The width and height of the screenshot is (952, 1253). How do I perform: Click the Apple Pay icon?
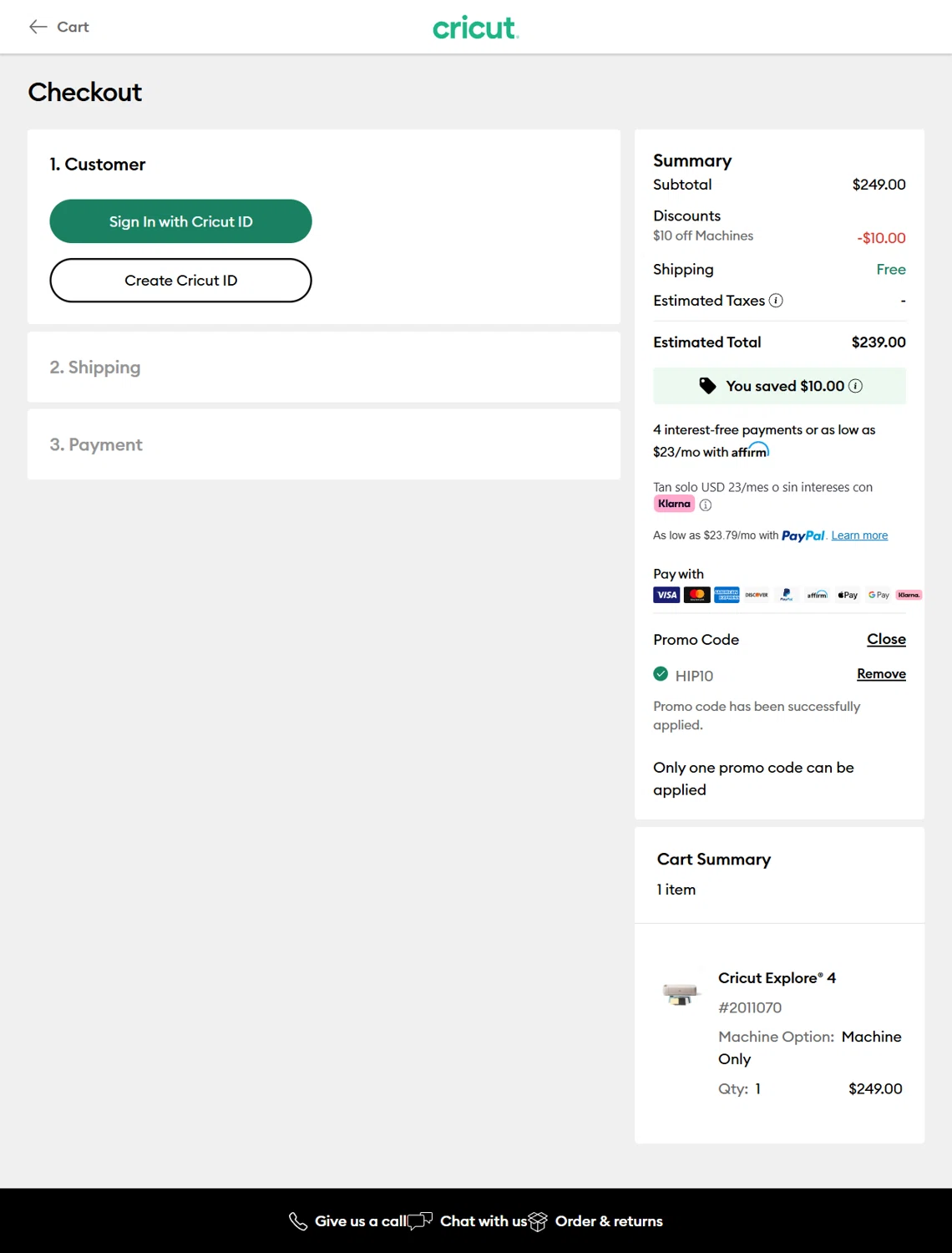[848, 595]
